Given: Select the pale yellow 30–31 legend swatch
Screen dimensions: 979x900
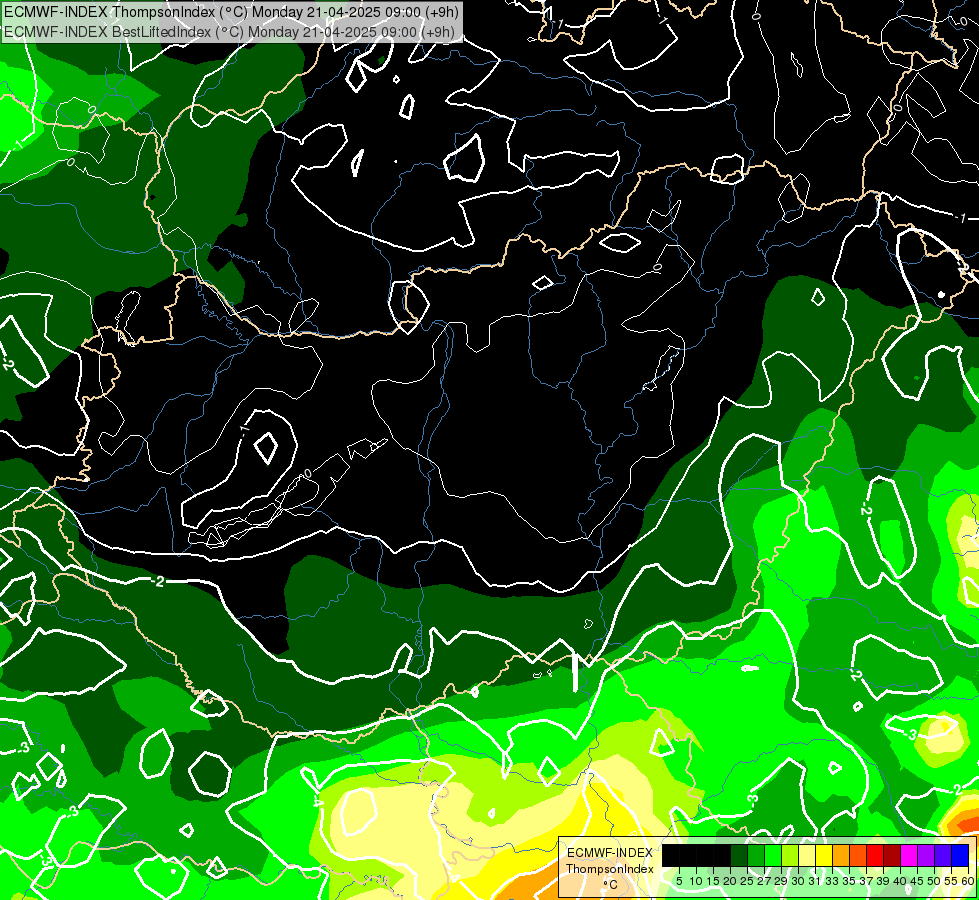Looking at the screenshot, I should [x=807, y=855].
